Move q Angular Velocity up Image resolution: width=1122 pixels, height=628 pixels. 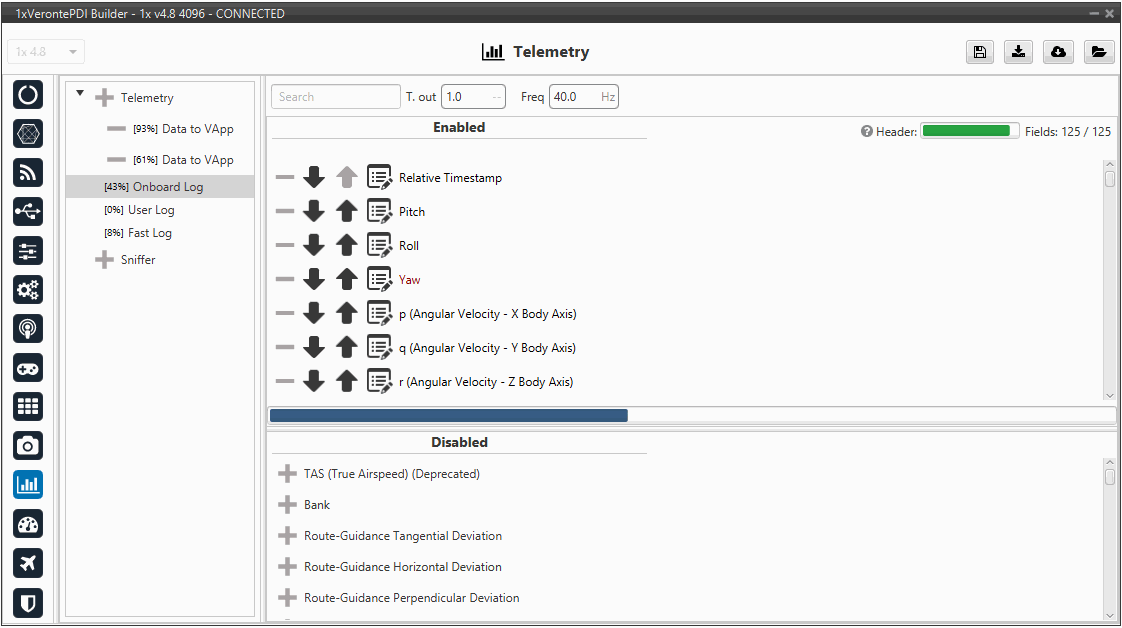tap(346, 348)
